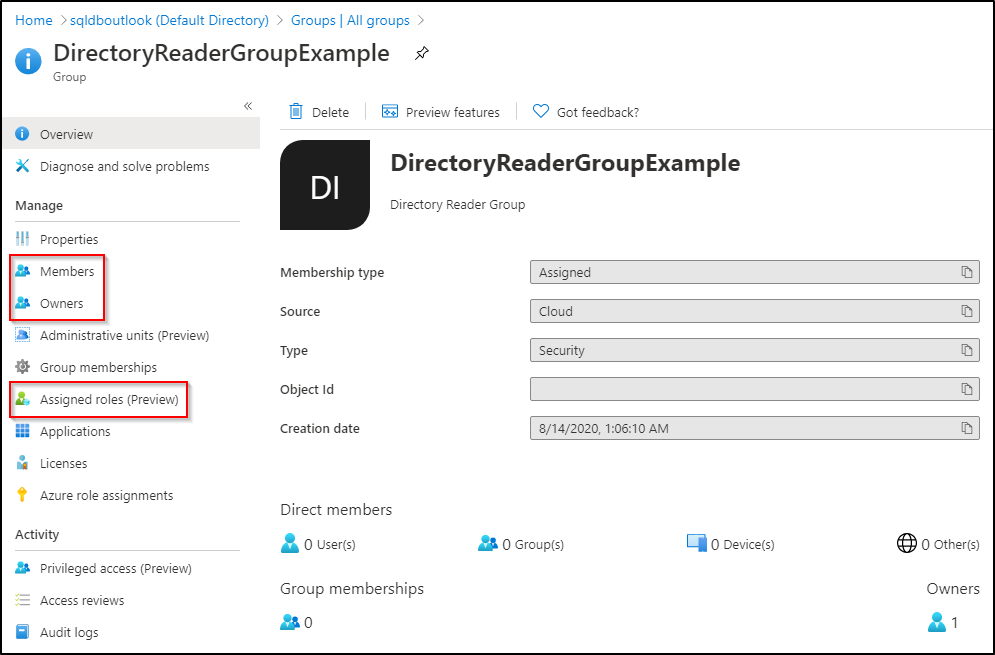
Task: Click the Audit logs icon
Action: [22, 632]
